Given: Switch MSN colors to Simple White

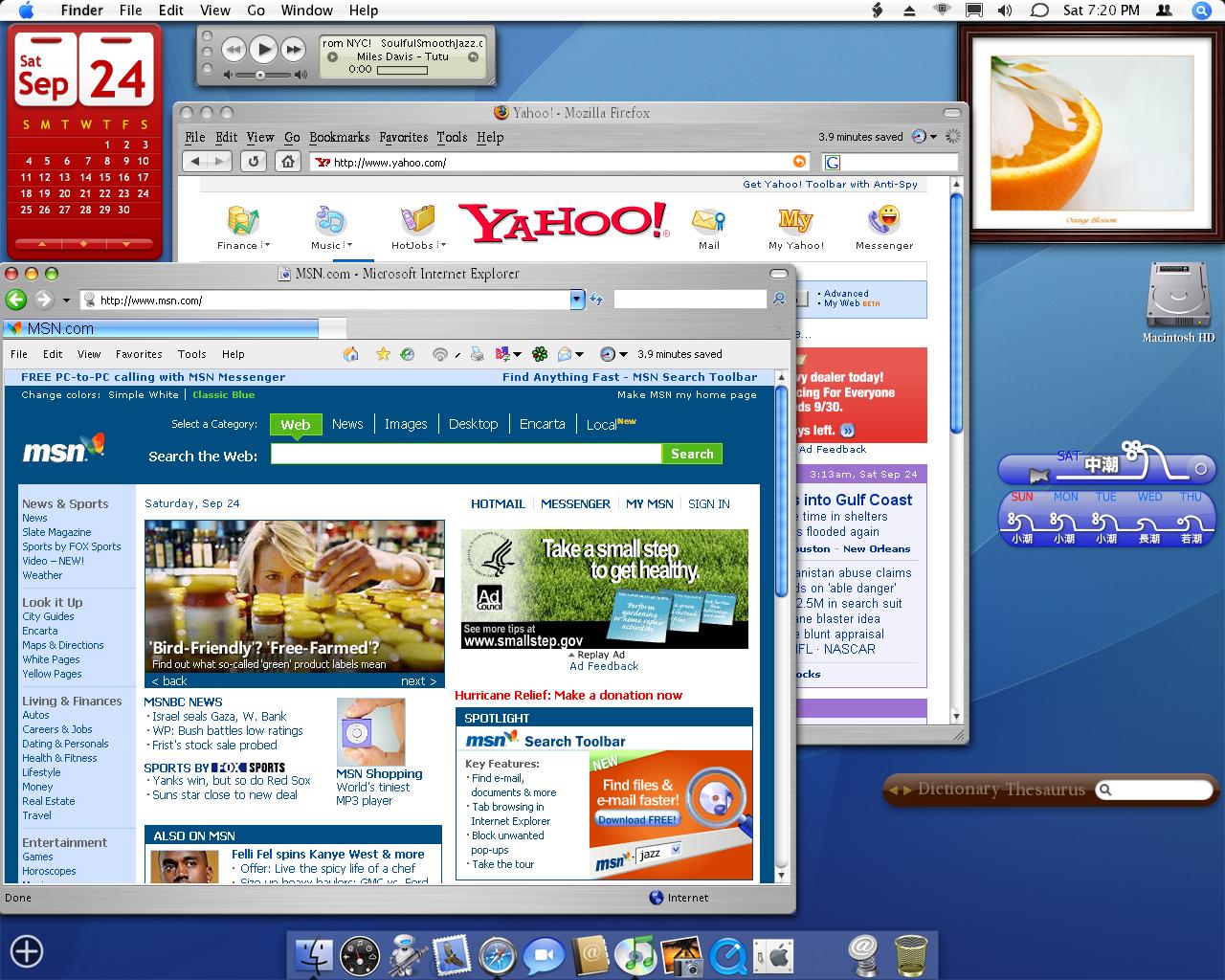Looking at the screenshot, I should pyautogui.click(x=144, y=394).
